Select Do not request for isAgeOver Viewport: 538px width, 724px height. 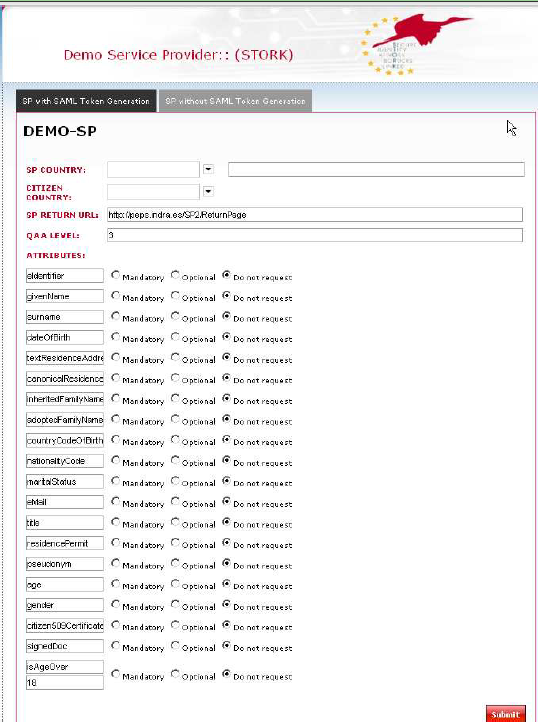(226, 674)
